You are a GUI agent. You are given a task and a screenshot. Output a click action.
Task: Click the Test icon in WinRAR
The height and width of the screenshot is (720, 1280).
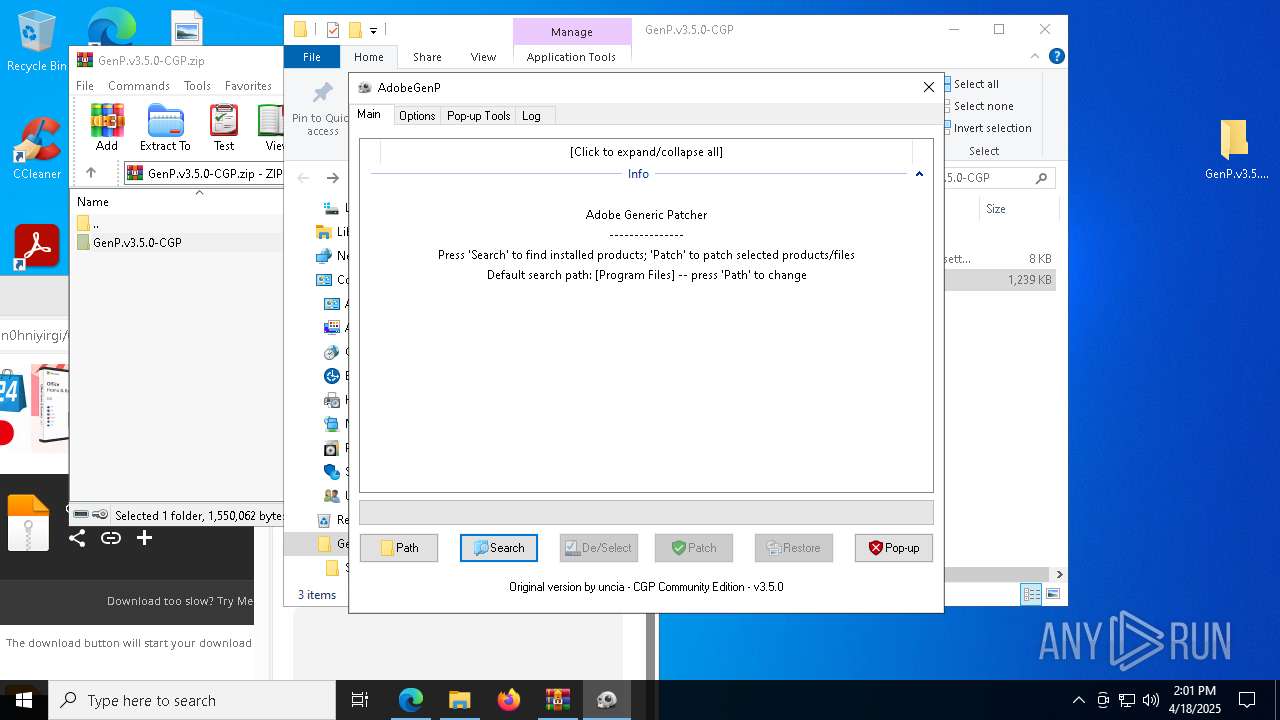click(224, 128)
